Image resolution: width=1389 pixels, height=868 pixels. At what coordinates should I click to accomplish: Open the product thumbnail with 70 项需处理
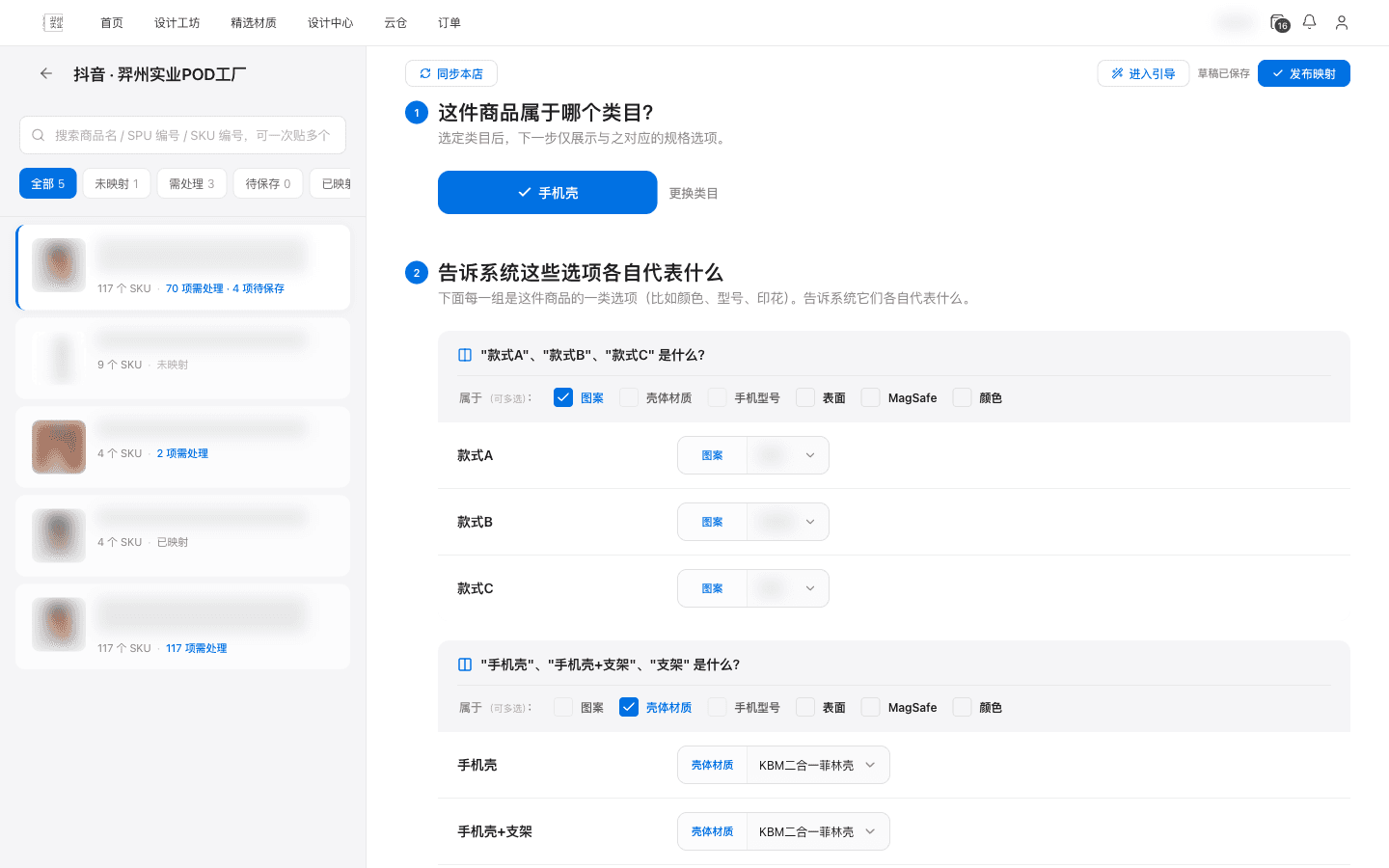click(59, 265)
